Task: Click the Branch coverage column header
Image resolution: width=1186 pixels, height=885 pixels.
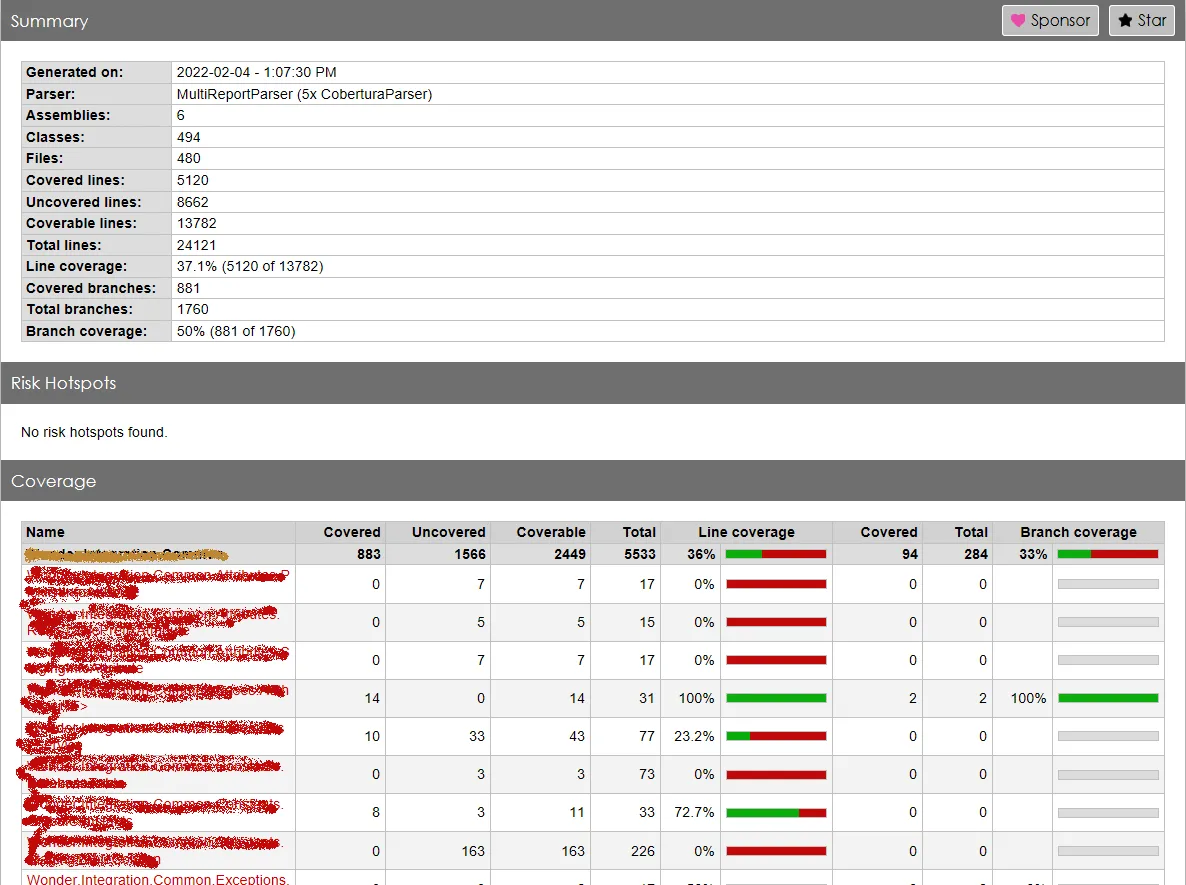Action: (1078, 532)
